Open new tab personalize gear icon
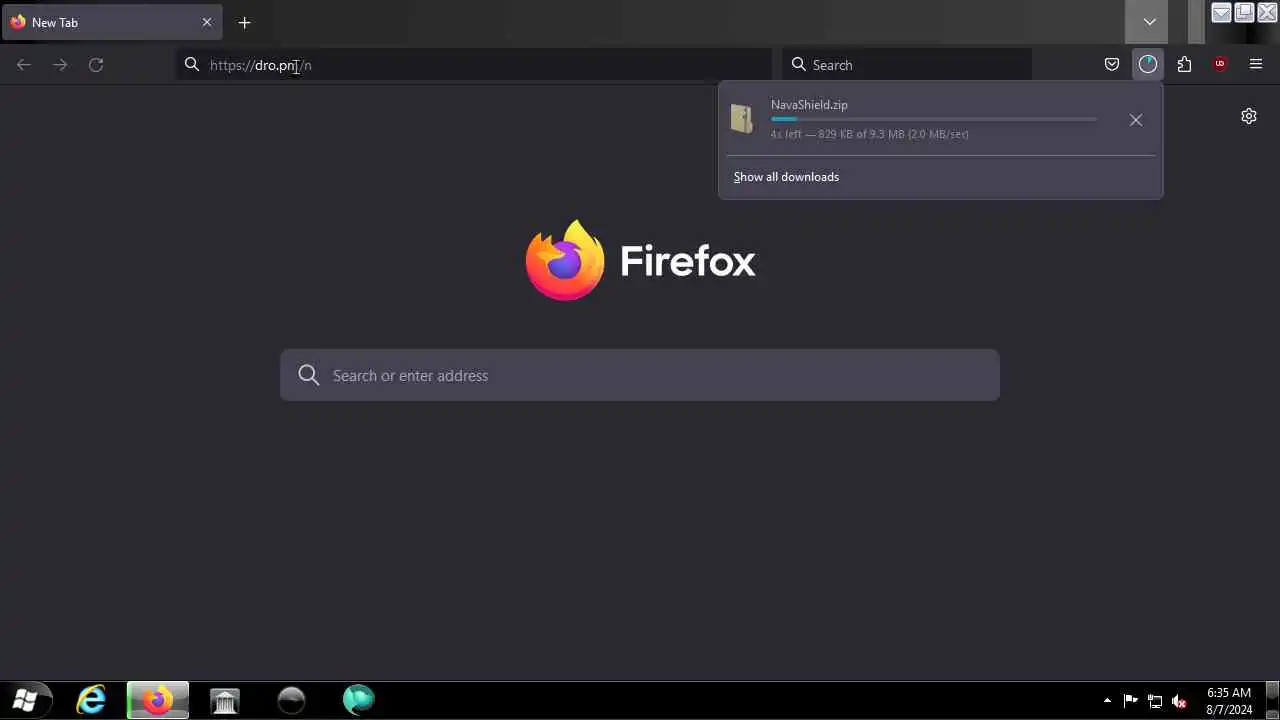 pyautogui.click(x=1249, y=116)
